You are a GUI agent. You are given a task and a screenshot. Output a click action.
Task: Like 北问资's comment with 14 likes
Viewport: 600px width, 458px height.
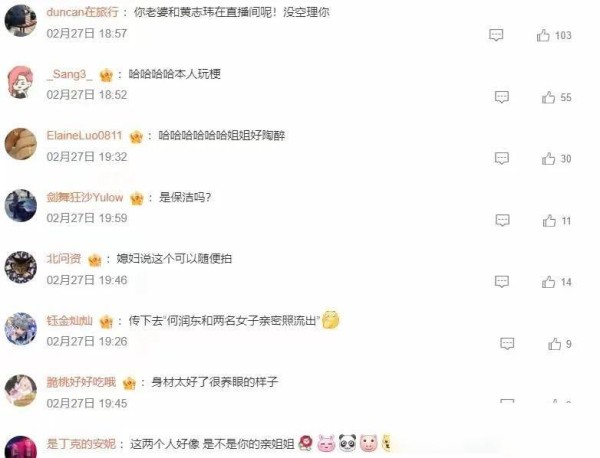point(548,282)
